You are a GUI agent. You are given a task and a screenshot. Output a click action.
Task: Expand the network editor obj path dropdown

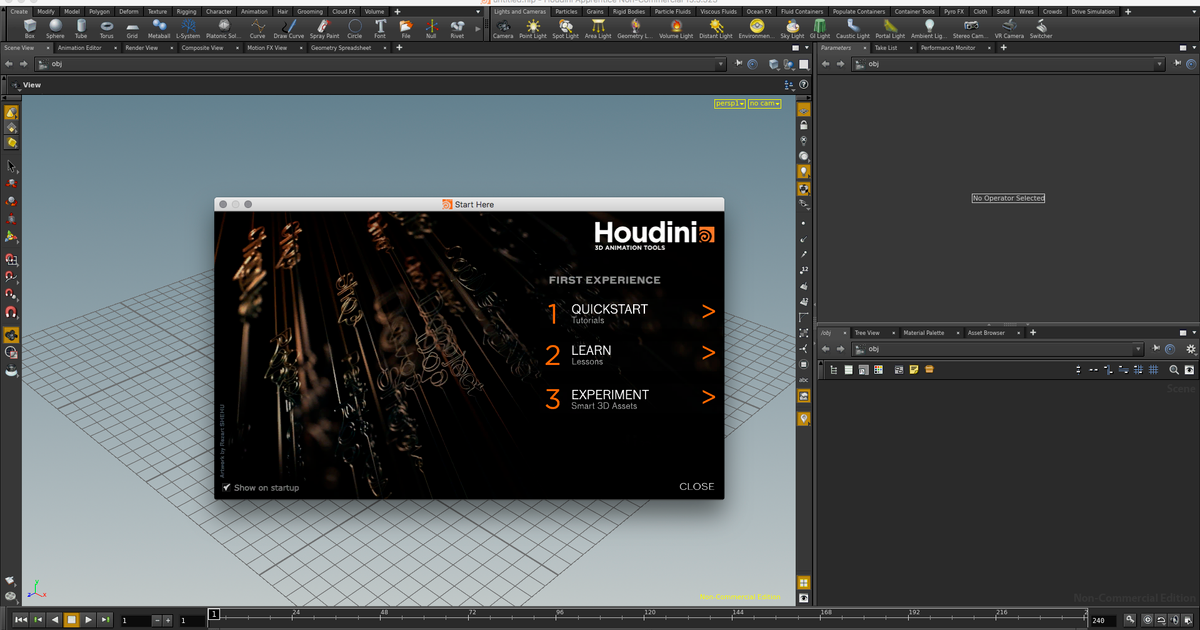pos(1139,349)
